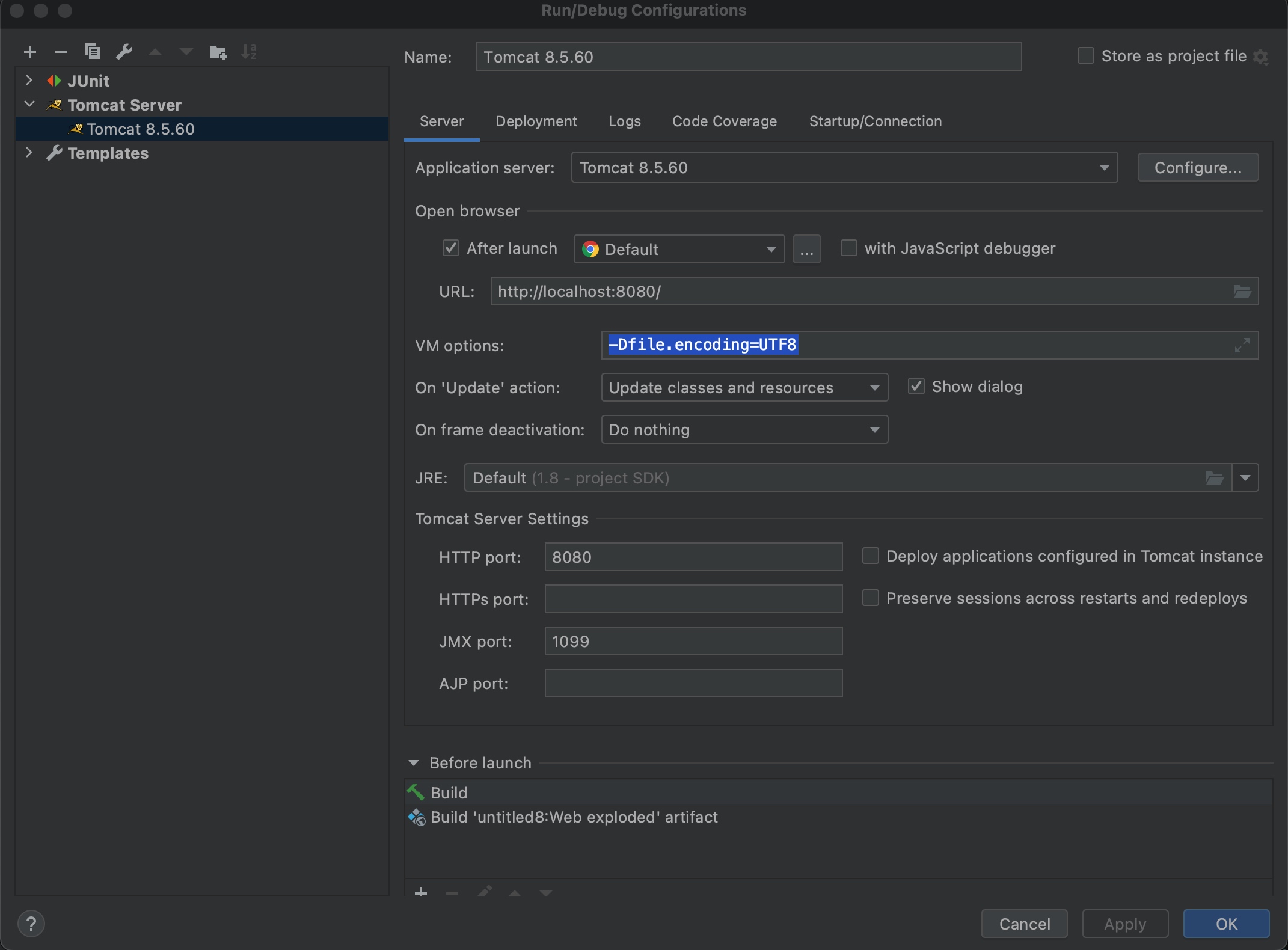Open the Startup/Connection tab

875,121
